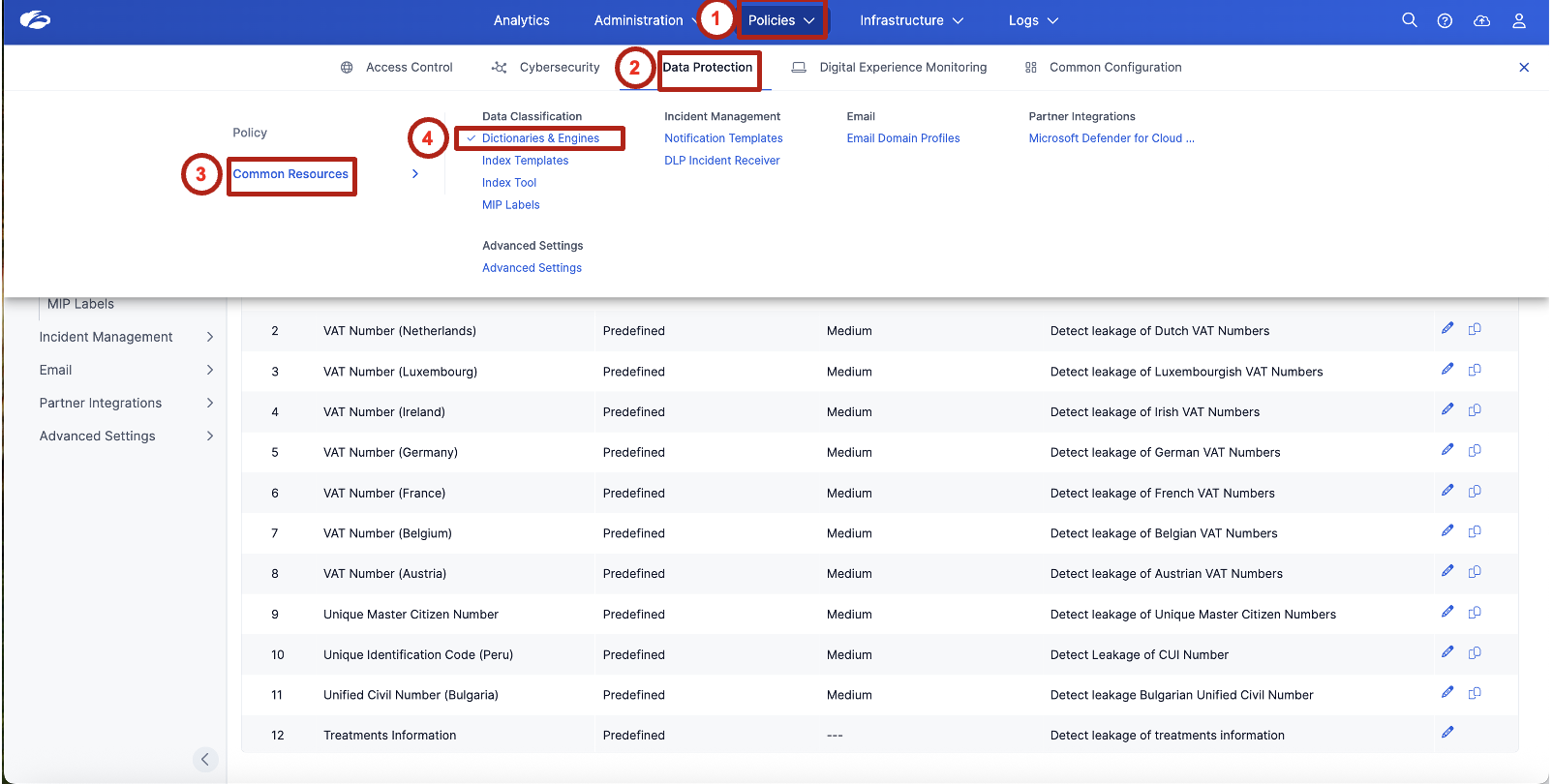Click copy icon for VAT Number (Germany)
This screenshot has height=784, width=1553.
pos(1475,450)
